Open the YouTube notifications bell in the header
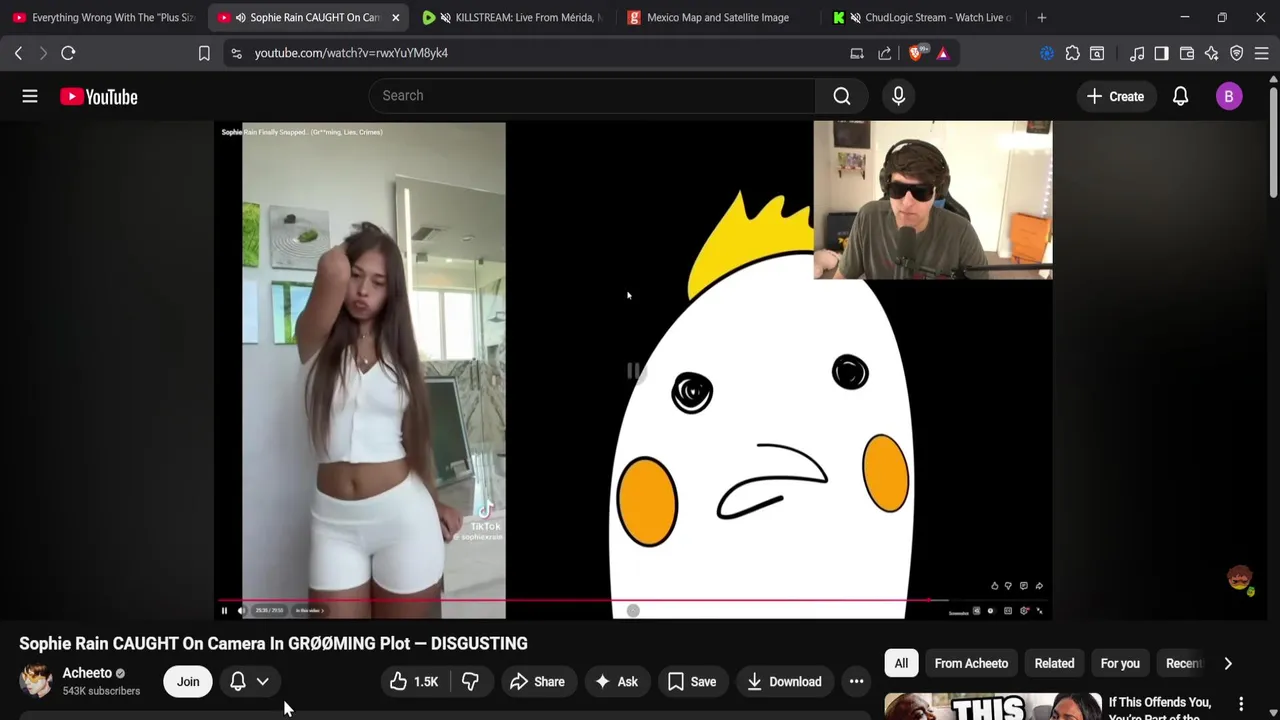The height and width of the screenshot is (720, 1280). point(1180,96)
